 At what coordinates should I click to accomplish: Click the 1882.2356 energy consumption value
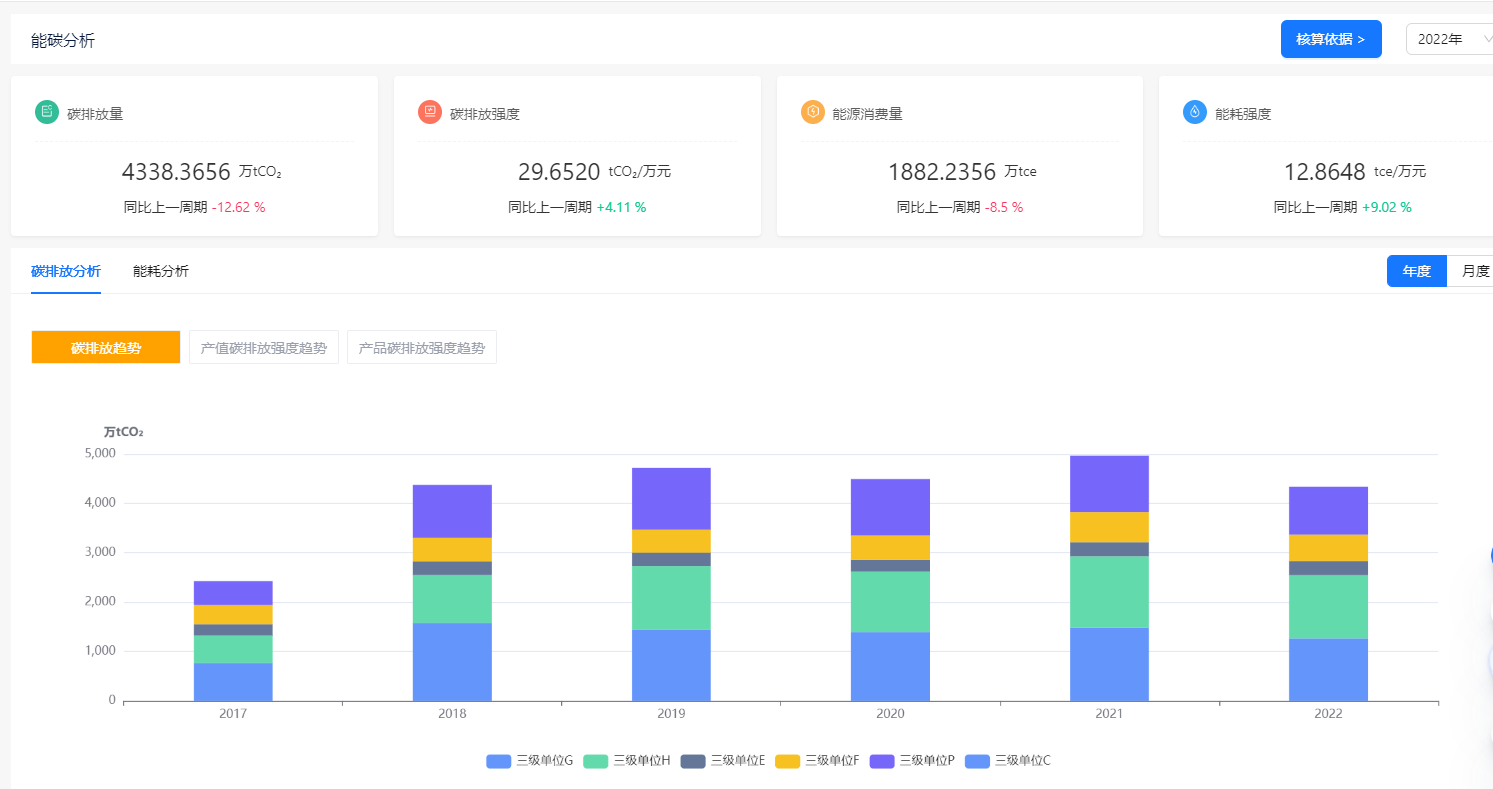942,172
